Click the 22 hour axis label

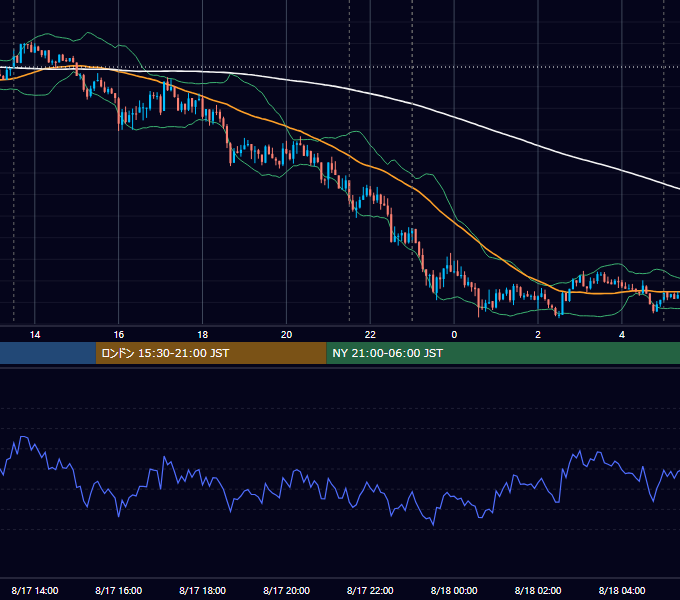(370, 335)
